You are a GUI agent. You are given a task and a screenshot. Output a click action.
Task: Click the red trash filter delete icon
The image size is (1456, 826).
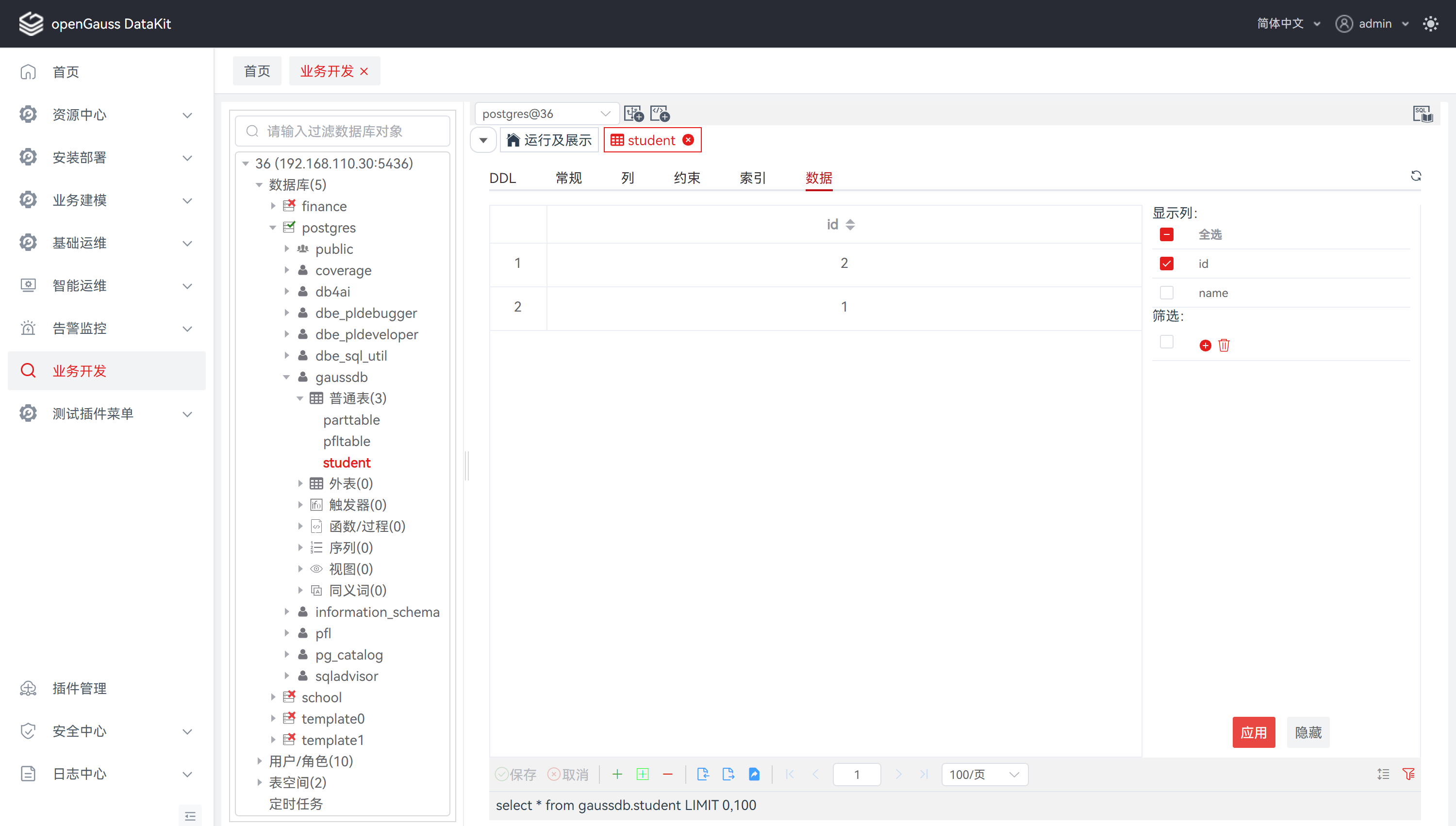pyautogui.click(x=1224, y=346)
